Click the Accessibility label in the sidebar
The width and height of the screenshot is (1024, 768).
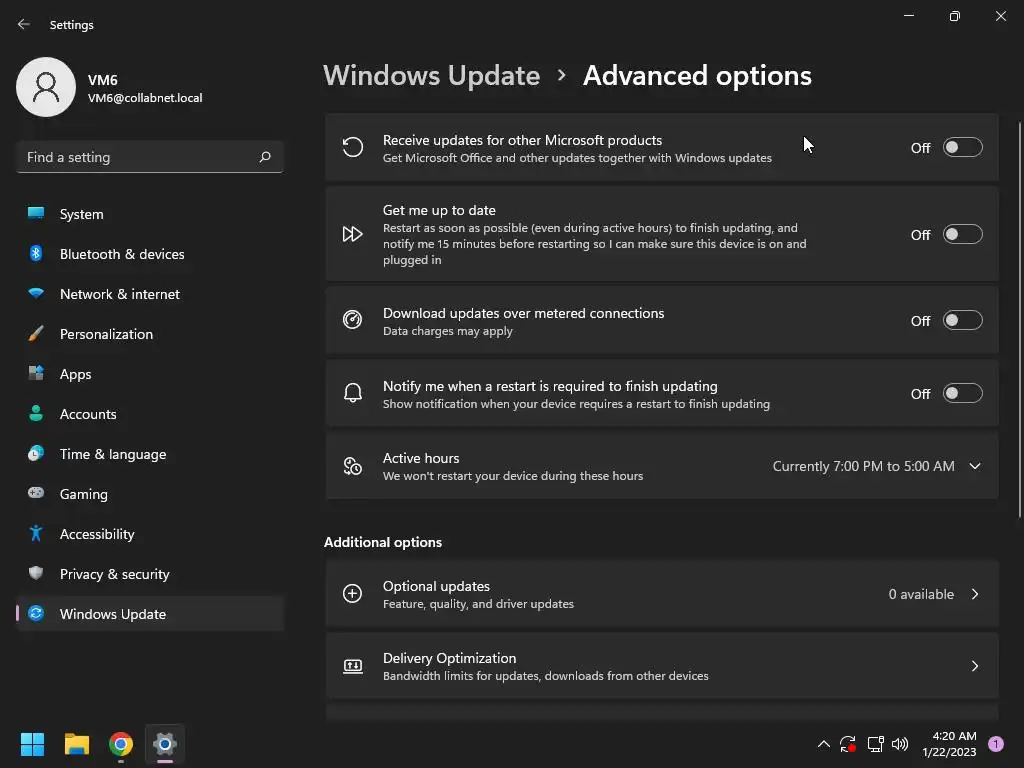97,534
